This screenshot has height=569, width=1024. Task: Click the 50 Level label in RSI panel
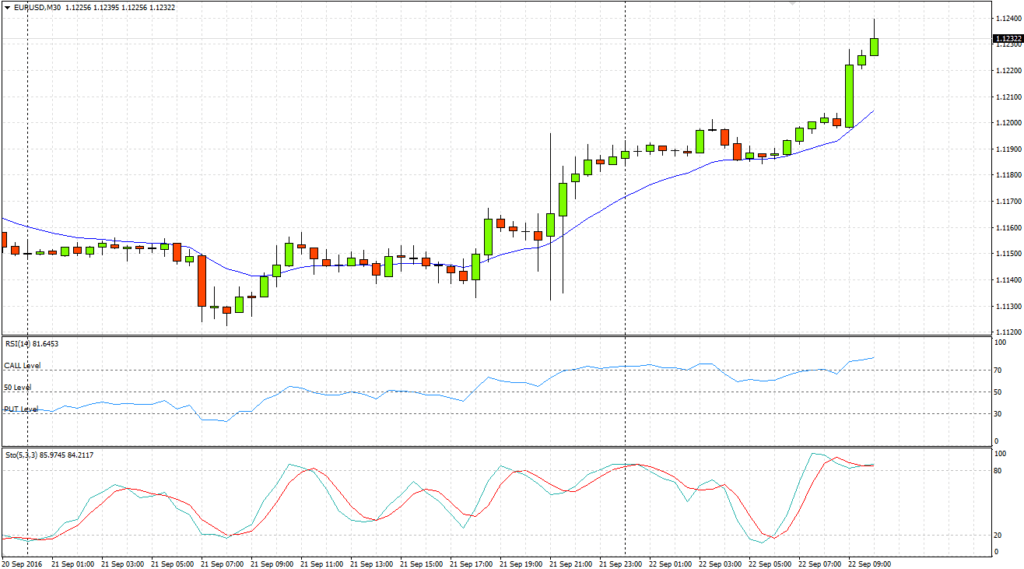pos(18,387)
